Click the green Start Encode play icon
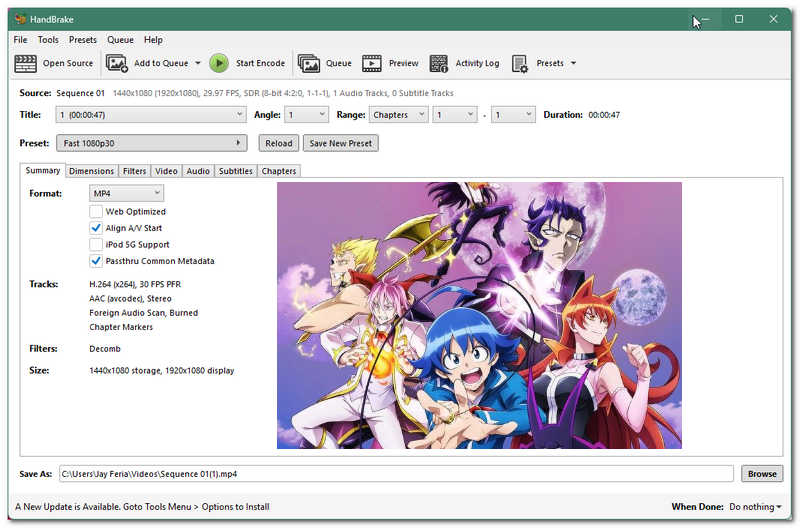Viewport: 800px width, 528px height. [219, 63]
